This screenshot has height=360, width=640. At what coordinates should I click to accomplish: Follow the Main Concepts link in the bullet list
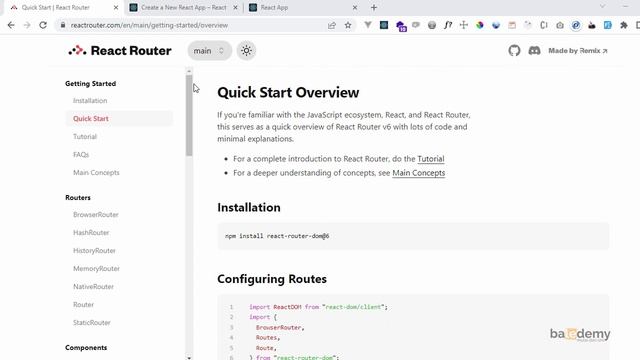coord(418,173)
